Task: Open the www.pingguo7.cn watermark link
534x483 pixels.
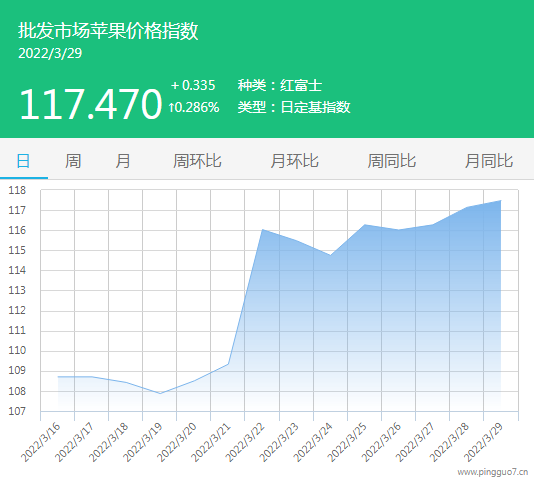Action: (492, 472)
